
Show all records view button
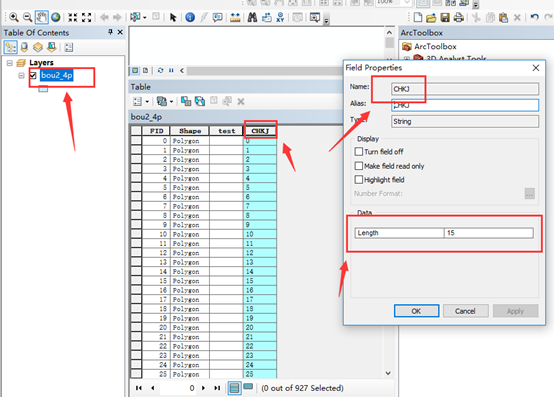[234, 388]
